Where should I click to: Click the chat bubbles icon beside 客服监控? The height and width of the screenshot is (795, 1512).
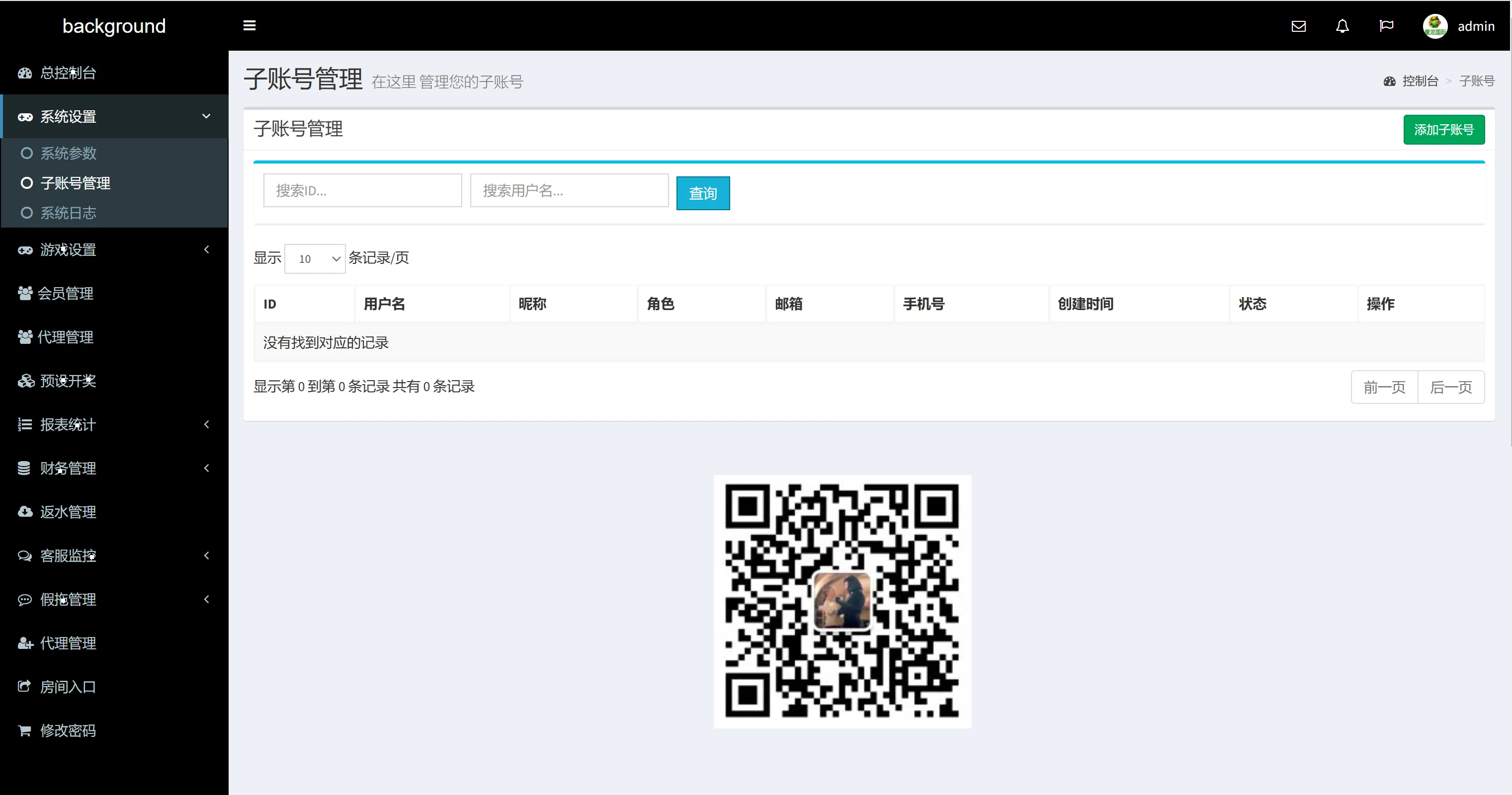[25, 556]
